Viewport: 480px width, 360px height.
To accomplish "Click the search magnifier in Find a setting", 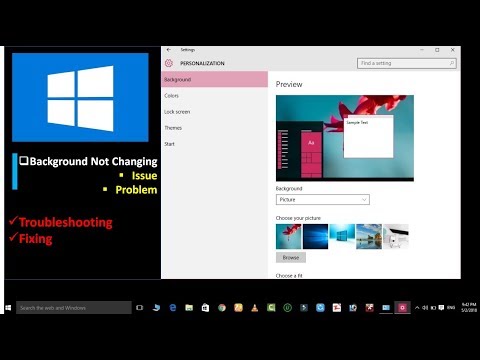I will 452,63.
